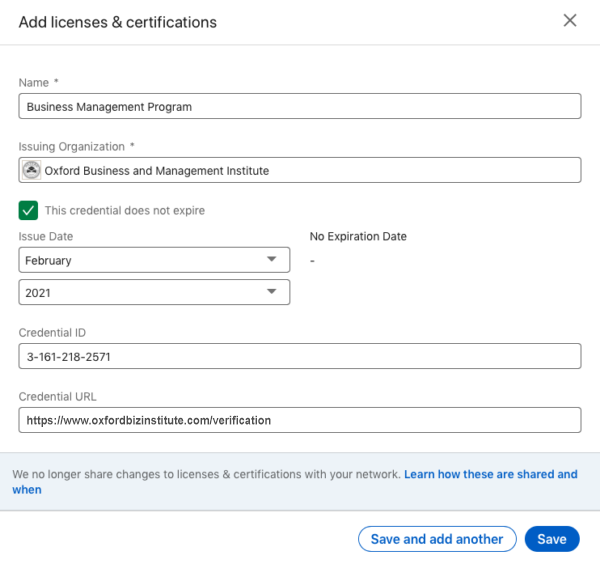Viewport: 600px width, 564px height.
Task: Click Save and add another button
Action: 437,539
